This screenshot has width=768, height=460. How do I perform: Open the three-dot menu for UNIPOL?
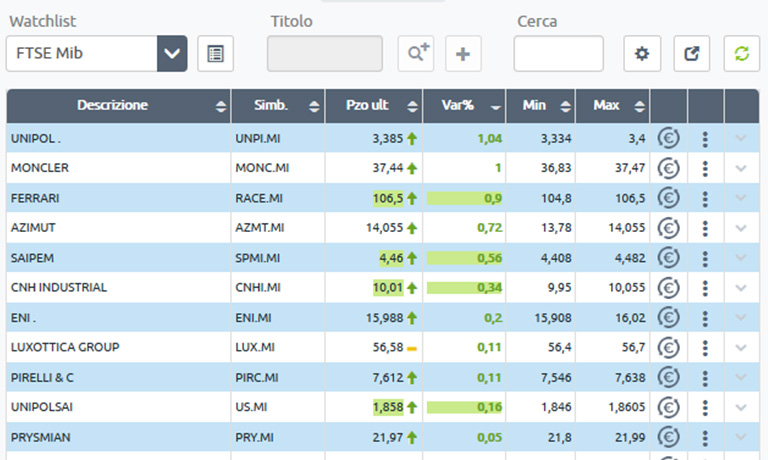[x=705, y=139]
